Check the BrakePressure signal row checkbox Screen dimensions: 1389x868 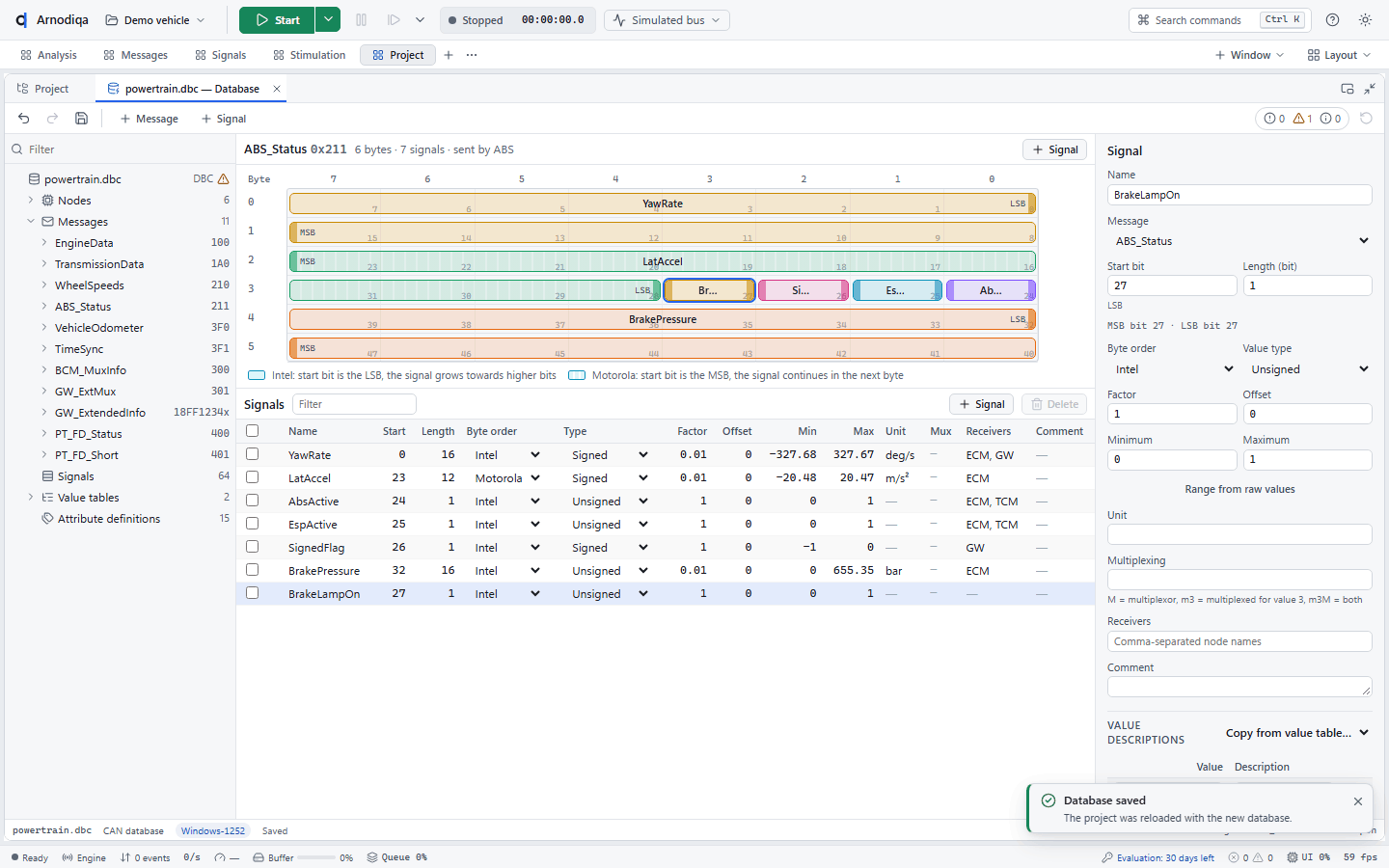tap(253, 570)
